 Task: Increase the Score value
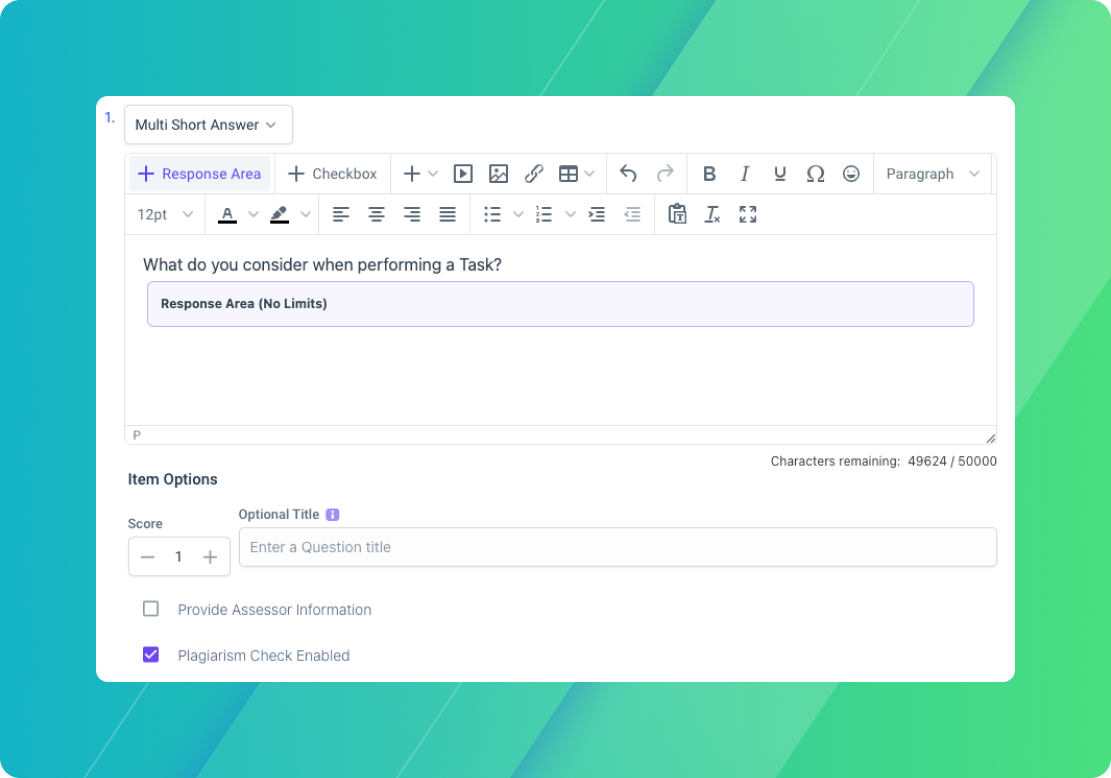click(210, 556)
